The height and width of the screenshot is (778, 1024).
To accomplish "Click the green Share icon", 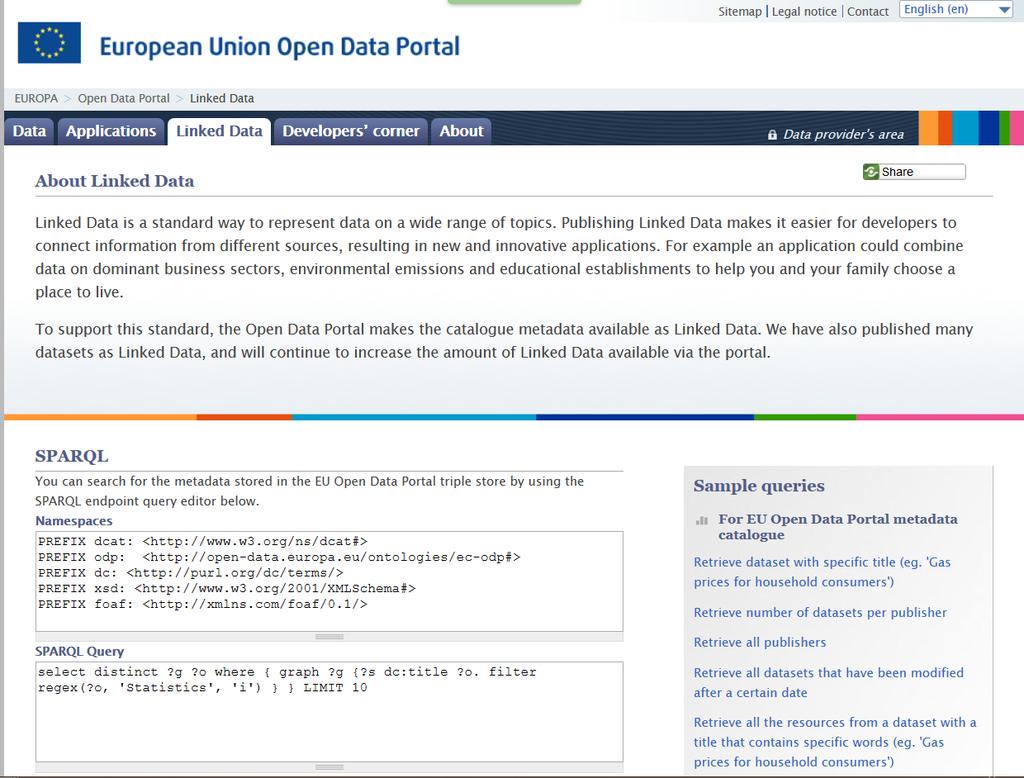I will tap(871, 172).
